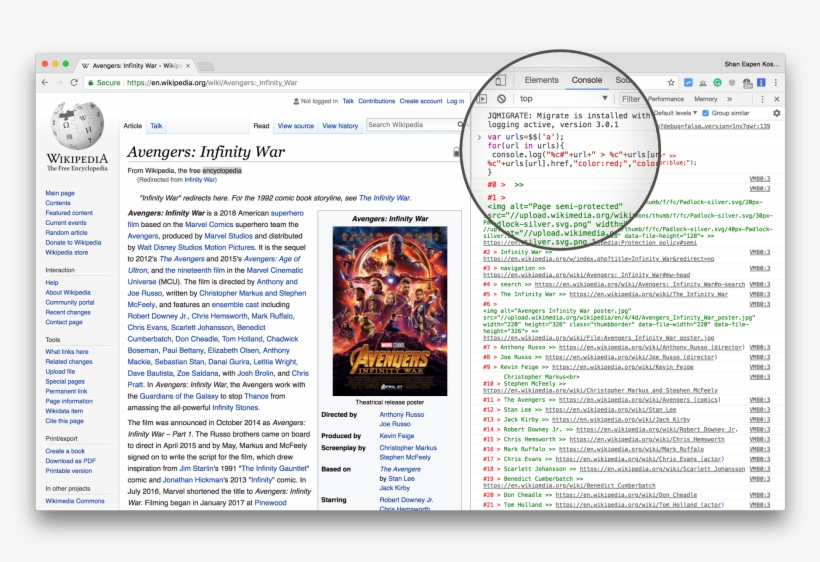
Task: Open the Performance tab in DevTools
Action: pyautogui.click(x=666, y=99)
